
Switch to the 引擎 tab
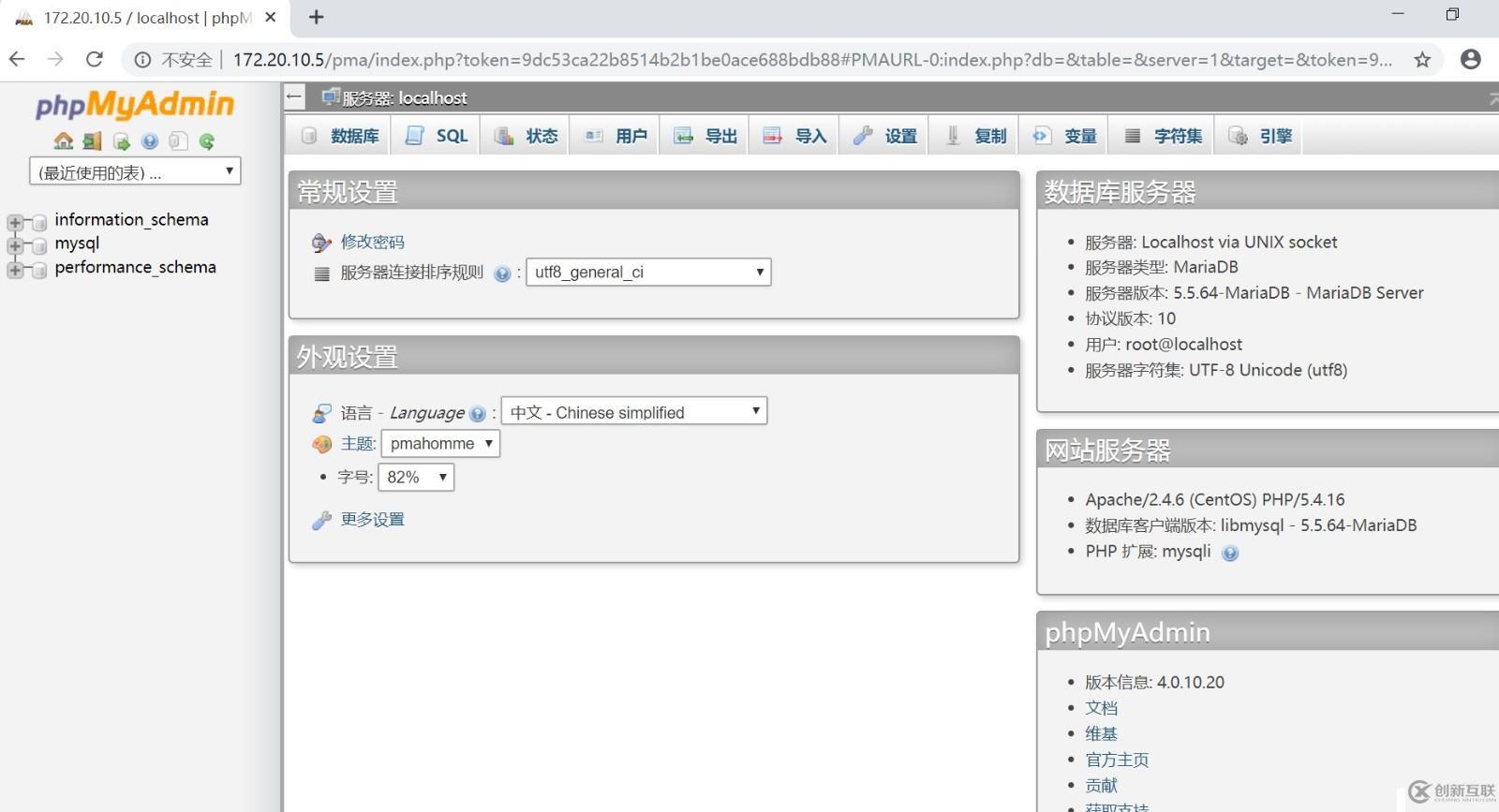pos(1260,136)
